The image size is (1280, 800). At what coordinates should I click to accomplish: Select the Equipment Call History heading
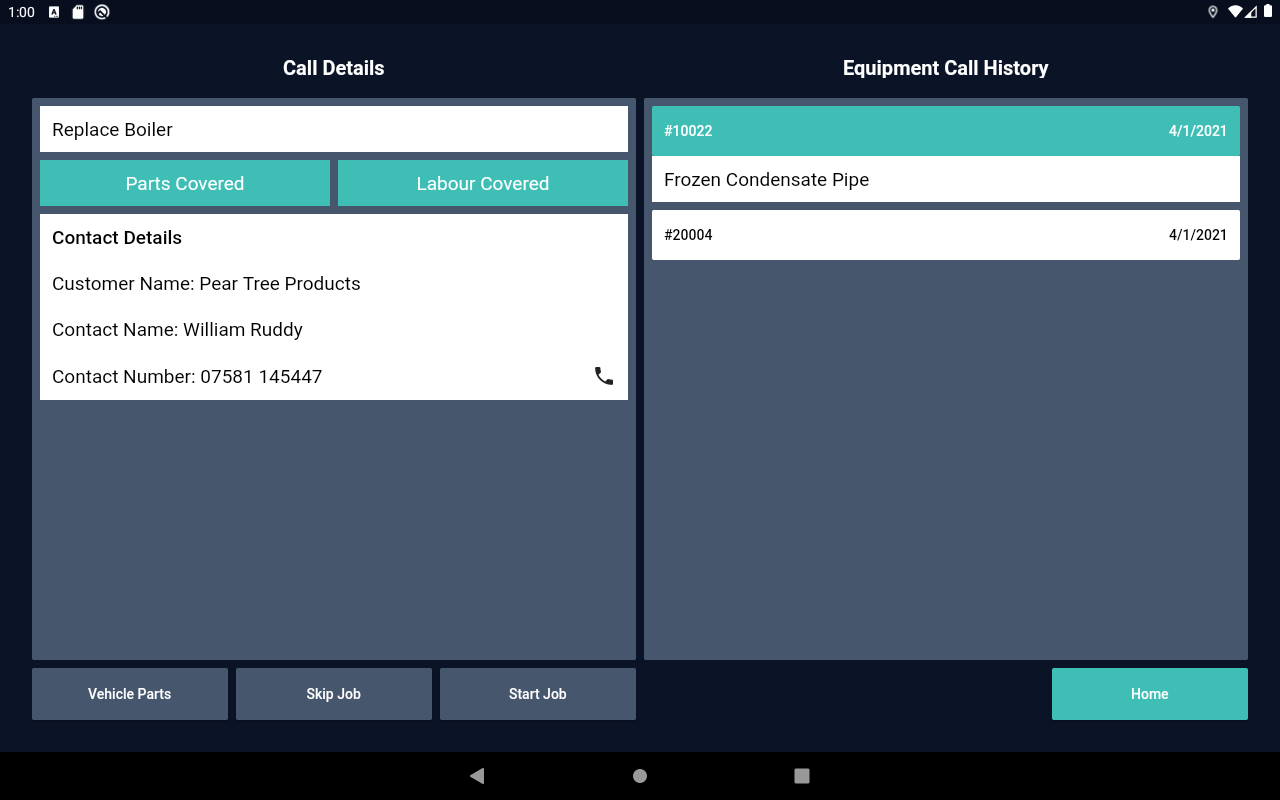[x=946, y=68]
